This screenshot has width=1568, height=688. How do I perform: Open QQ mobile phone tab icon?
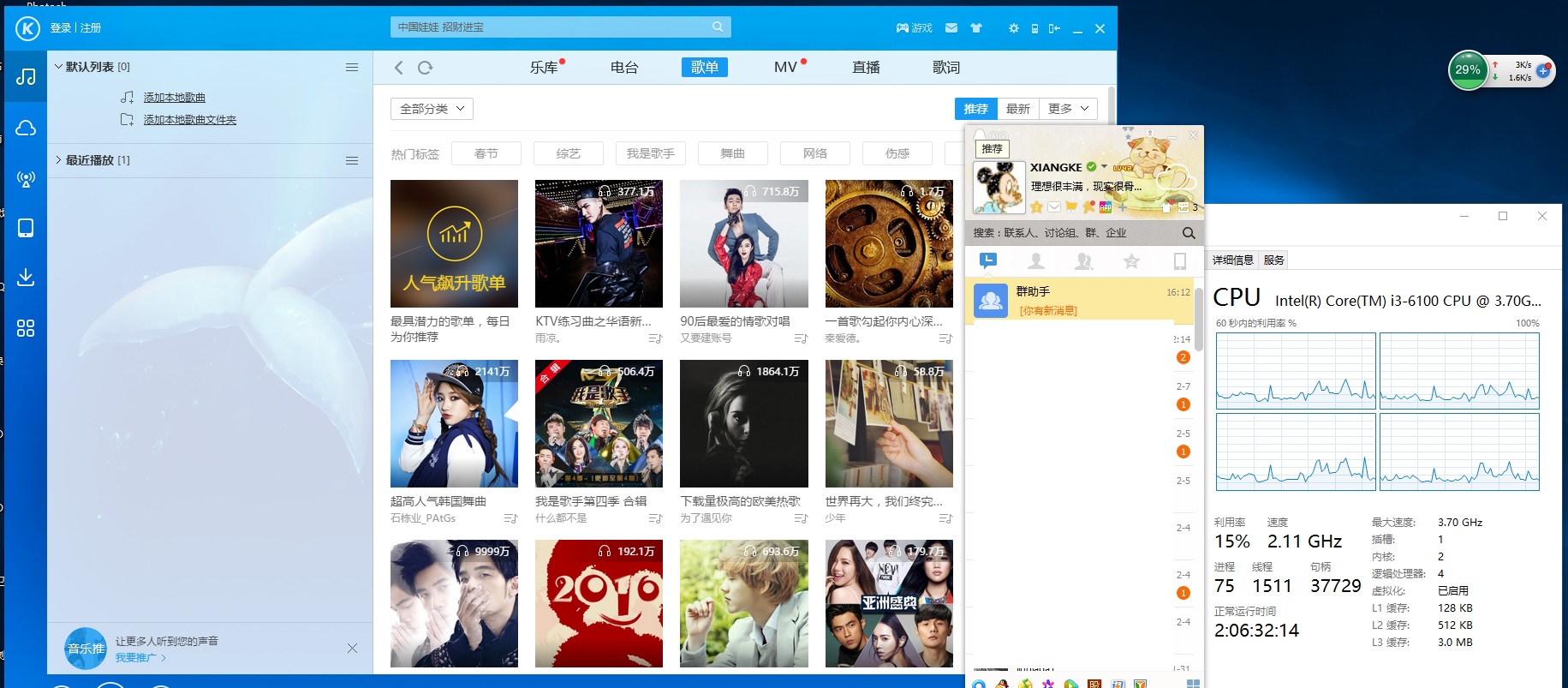1179,260
